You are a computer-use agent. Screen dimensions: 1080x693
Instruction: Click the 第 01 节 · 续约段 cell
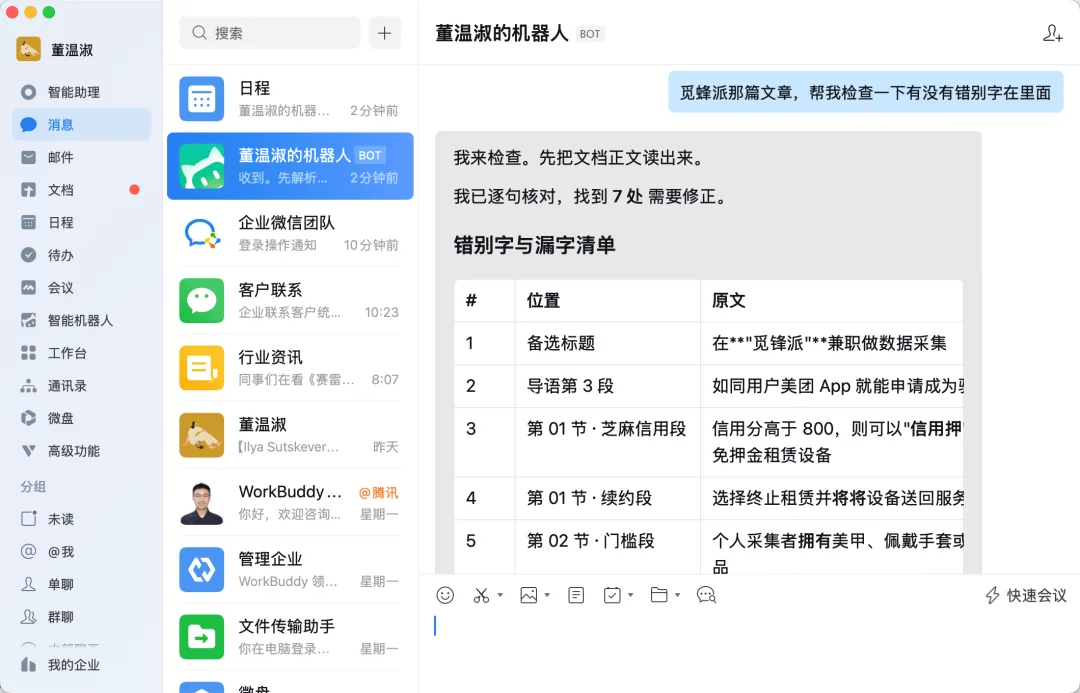click(x=608, y=498)
